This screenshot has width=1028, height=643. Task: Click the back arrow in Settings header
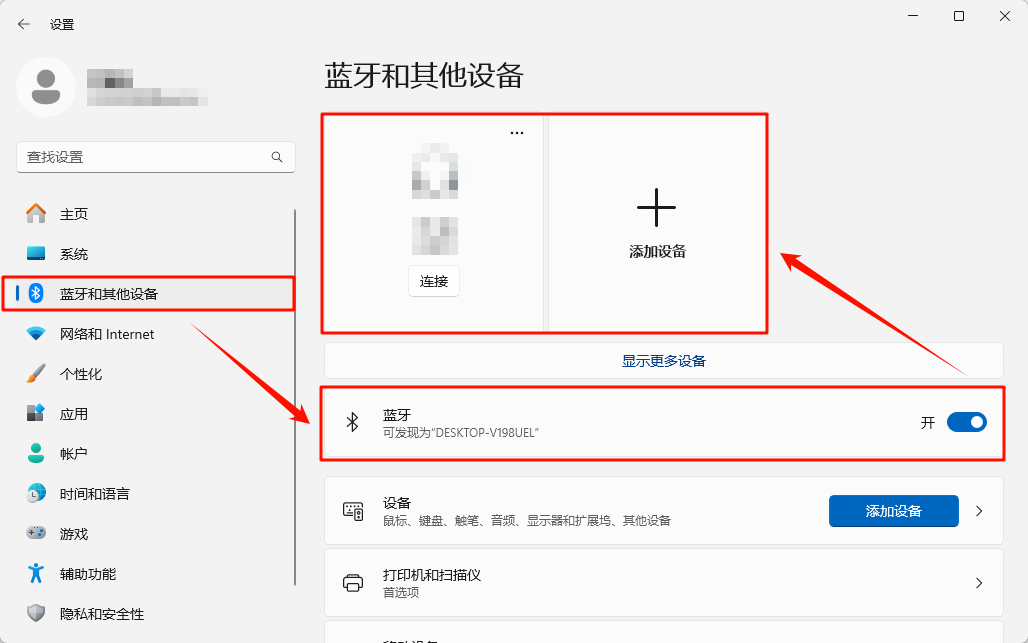24,24
